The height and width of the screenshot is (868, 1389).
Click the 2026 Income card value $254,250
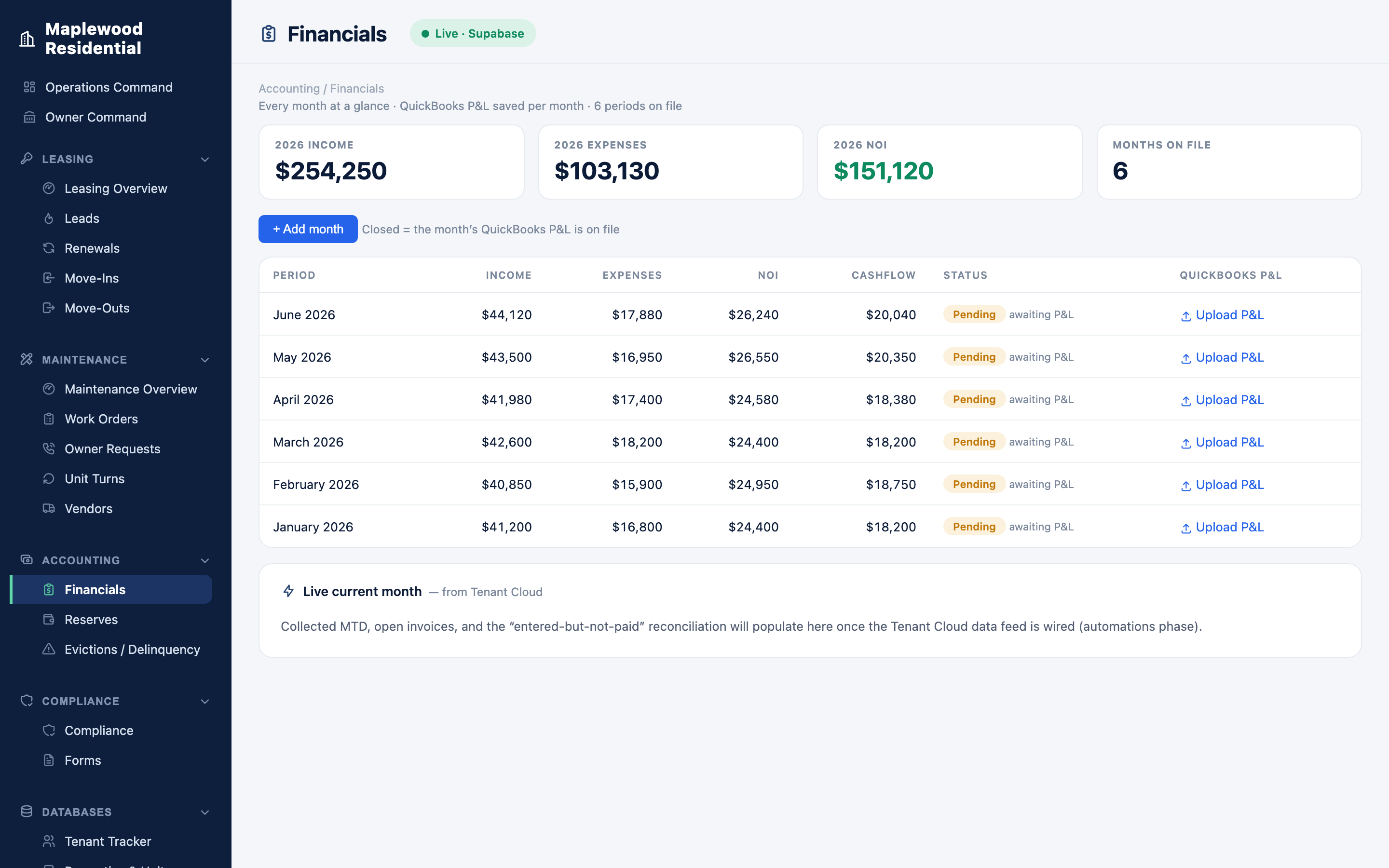coord(331,171)
